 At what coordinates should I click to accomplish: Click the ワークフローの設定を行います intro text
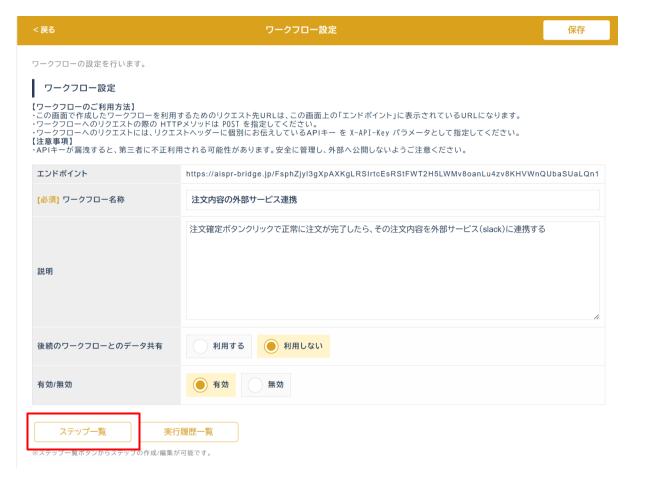89,64
